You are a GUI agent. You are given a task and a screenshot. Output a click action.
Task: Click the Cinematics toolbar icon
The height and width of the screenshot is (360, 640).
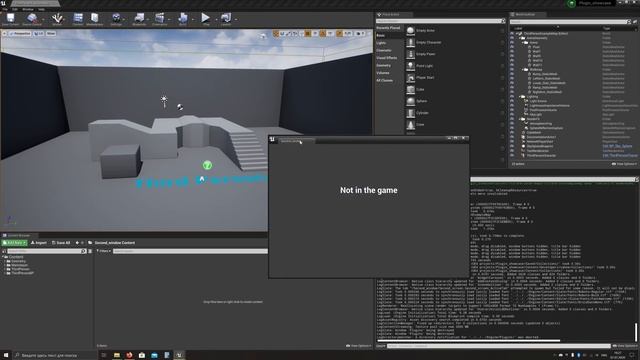click(x=160, y=18)
